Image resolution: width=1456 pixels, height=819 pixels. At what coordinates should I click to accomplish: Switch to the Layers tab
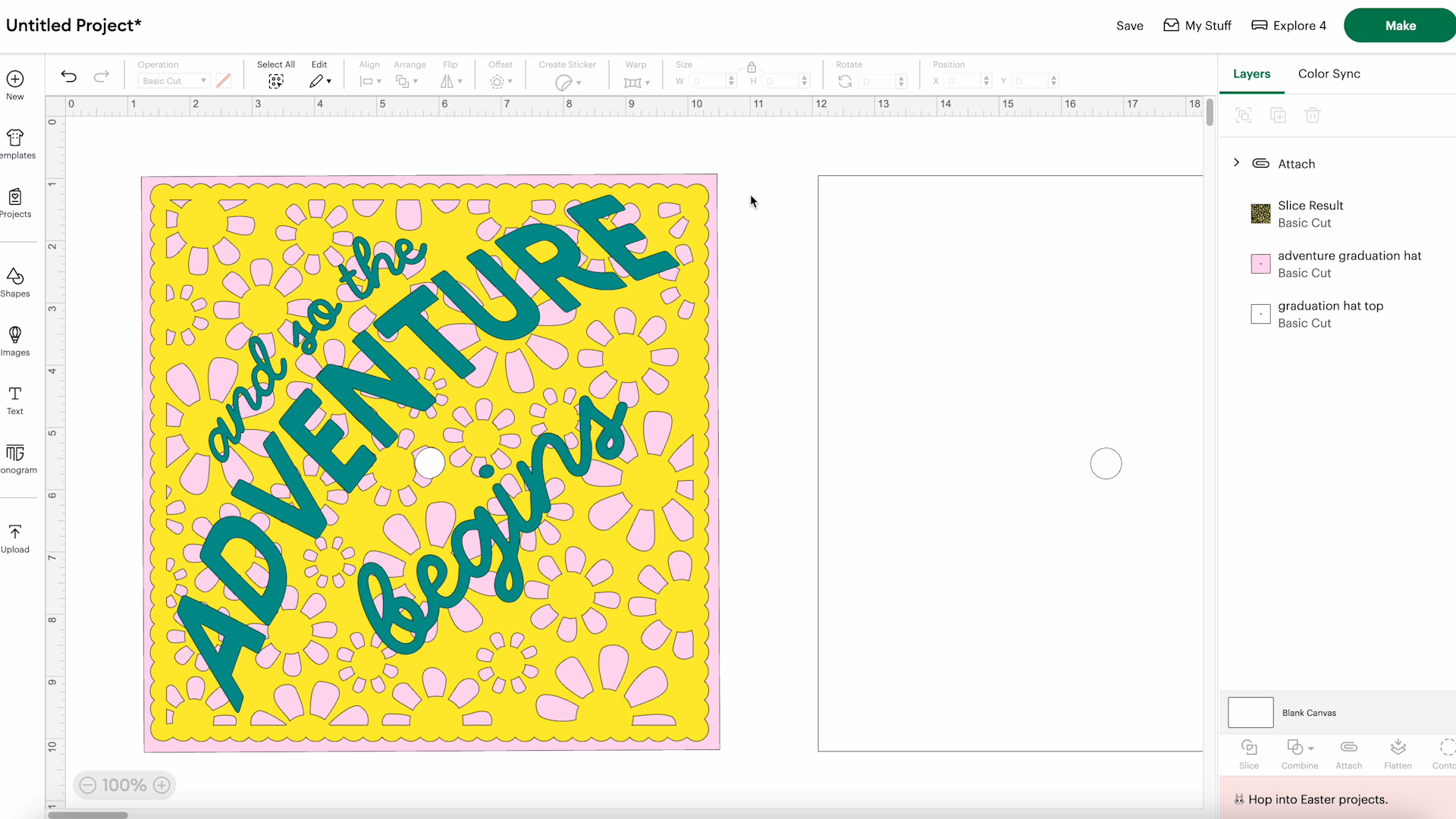coord(1251,74)
